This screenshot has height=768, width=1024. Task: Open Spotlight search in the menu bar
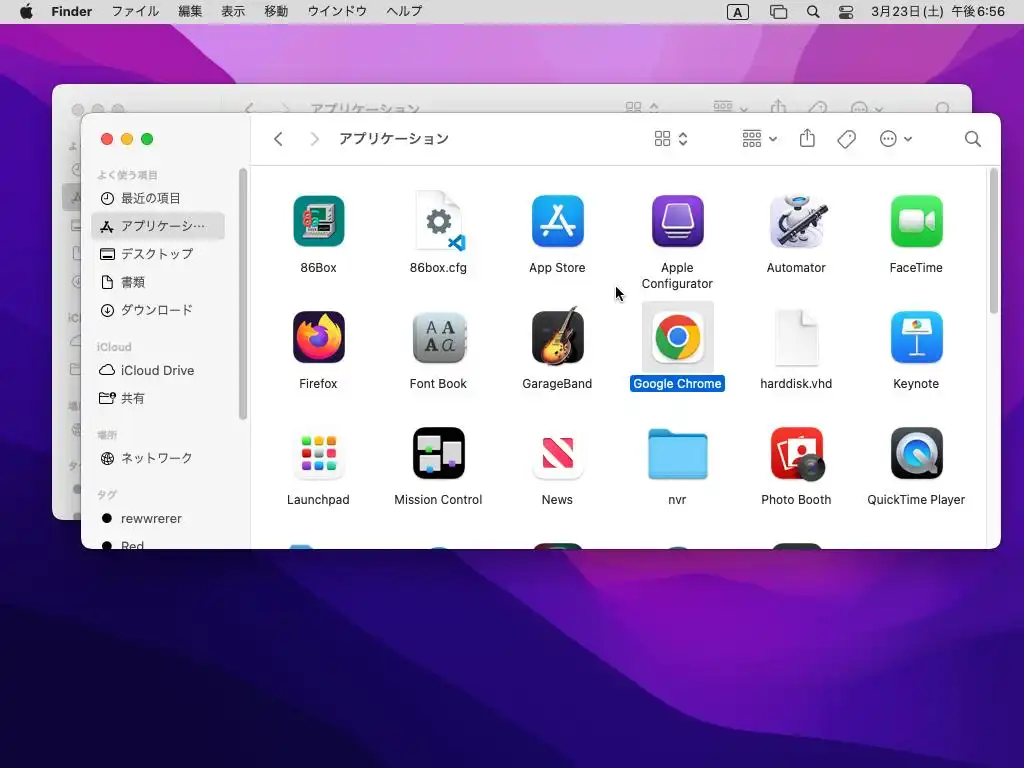(812, 12)
